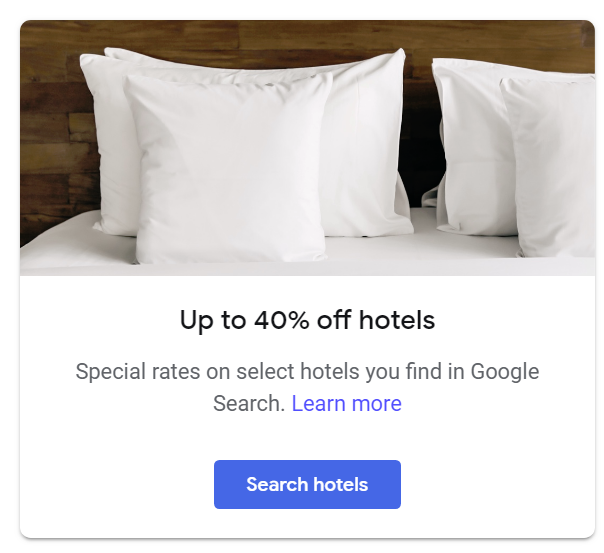The height and width of the screenshot is (553, 604).
Task: Click the blue Search hotels button
Action: [307, 484]
